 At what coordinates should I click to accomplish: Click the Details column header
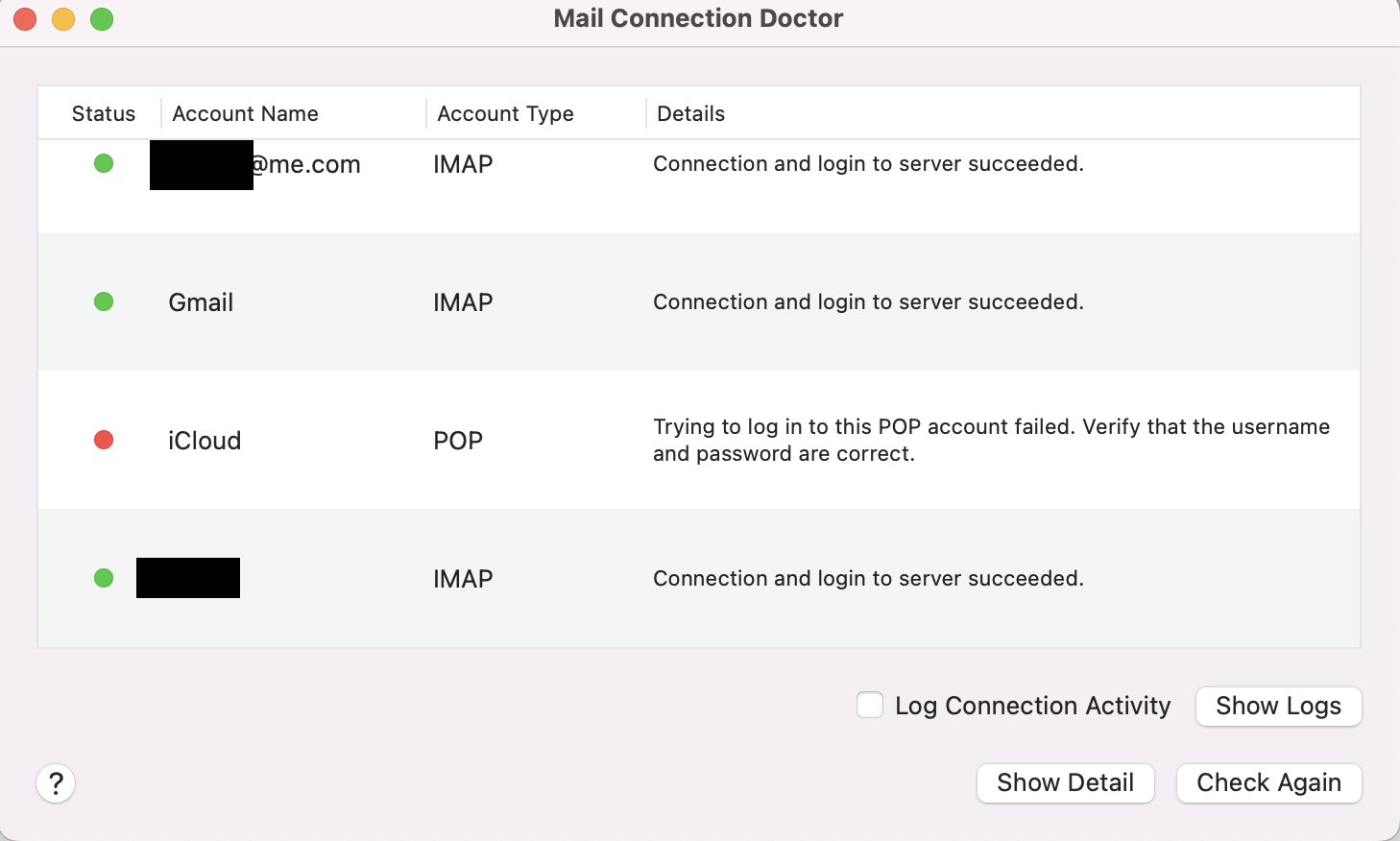(x=690, y=113)
